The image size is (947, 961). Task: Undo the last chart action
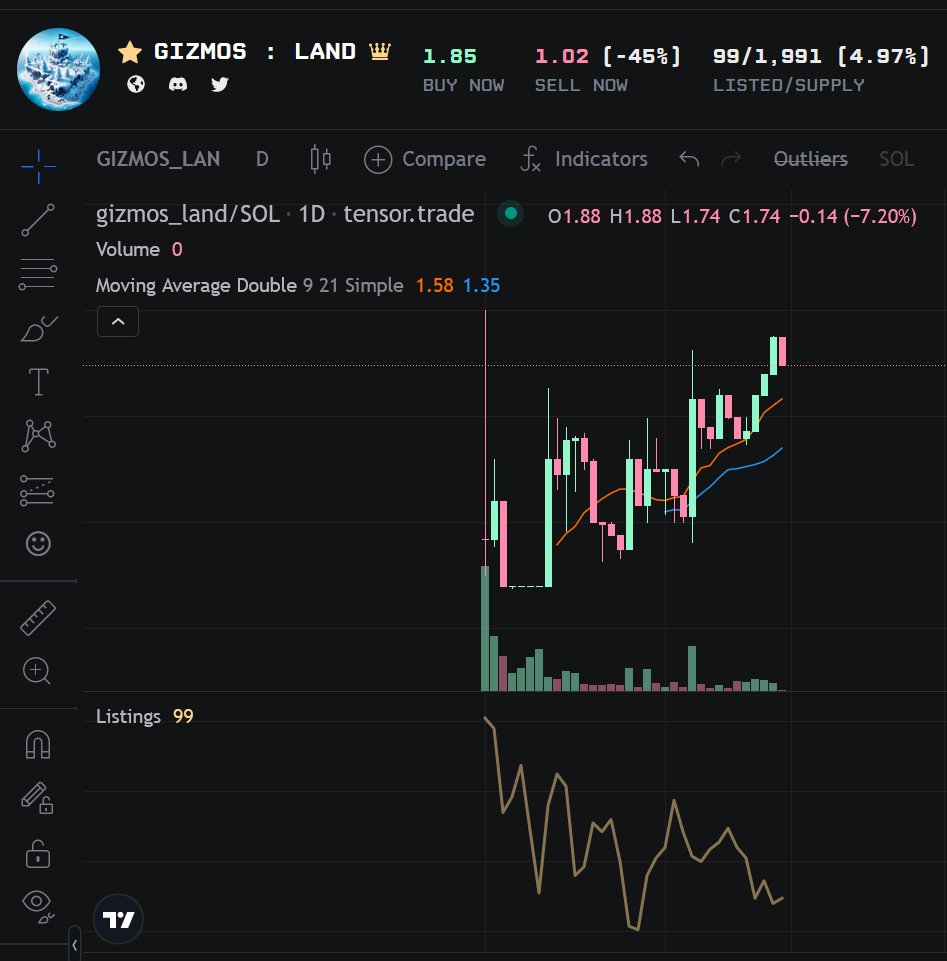coord(689,159)
